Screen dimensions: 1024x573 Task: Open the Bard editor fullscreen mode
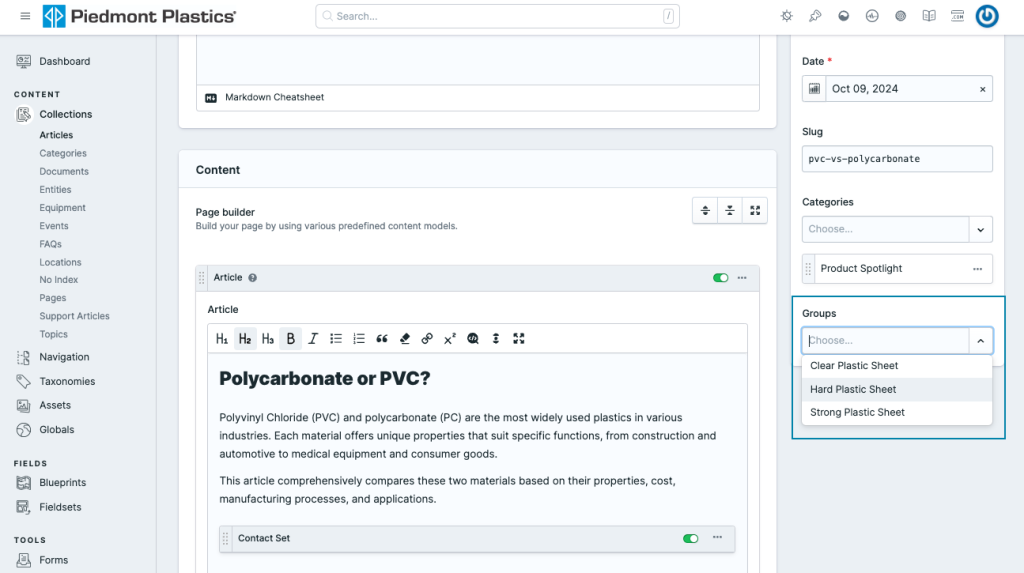(x=519, y=338)
